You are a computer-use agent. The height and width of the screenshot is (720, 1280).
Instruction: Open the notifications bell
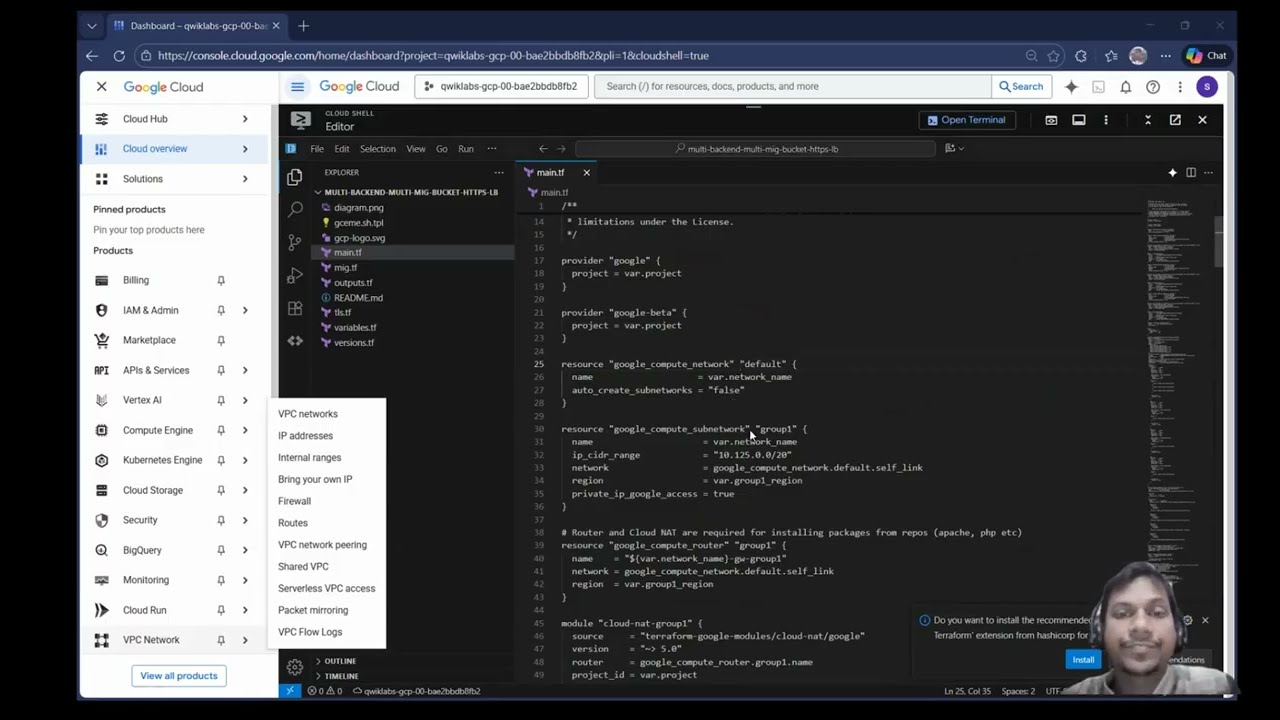coord(1125,87)
